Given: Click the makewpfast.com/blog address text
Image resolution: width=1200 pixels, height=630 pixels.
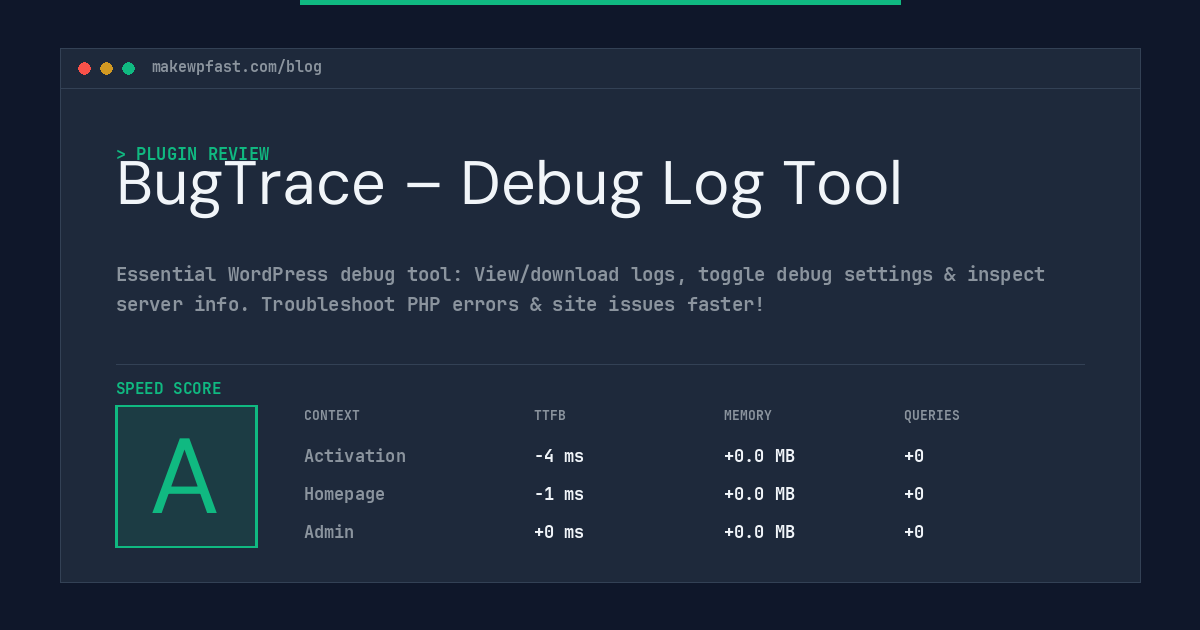Looking at the screenshot, I should pos(237,67).
